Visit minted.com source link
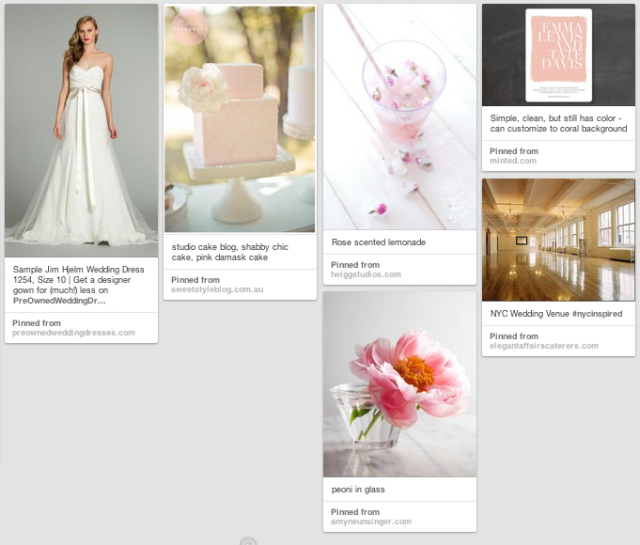This screenshot has height=545, width=640. click(x=513, y=160)
